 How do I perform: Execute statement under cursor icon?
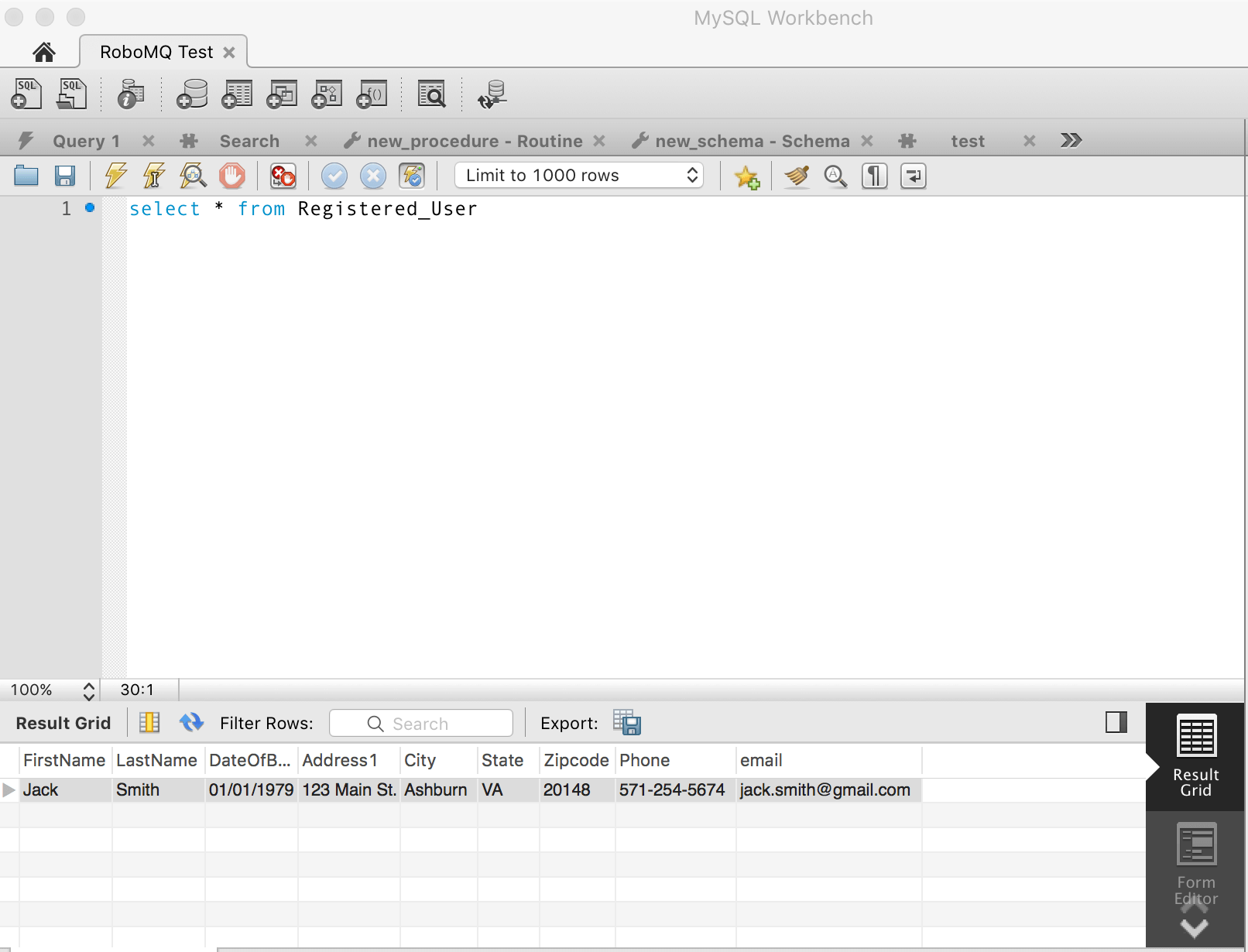tap(154, 176)
